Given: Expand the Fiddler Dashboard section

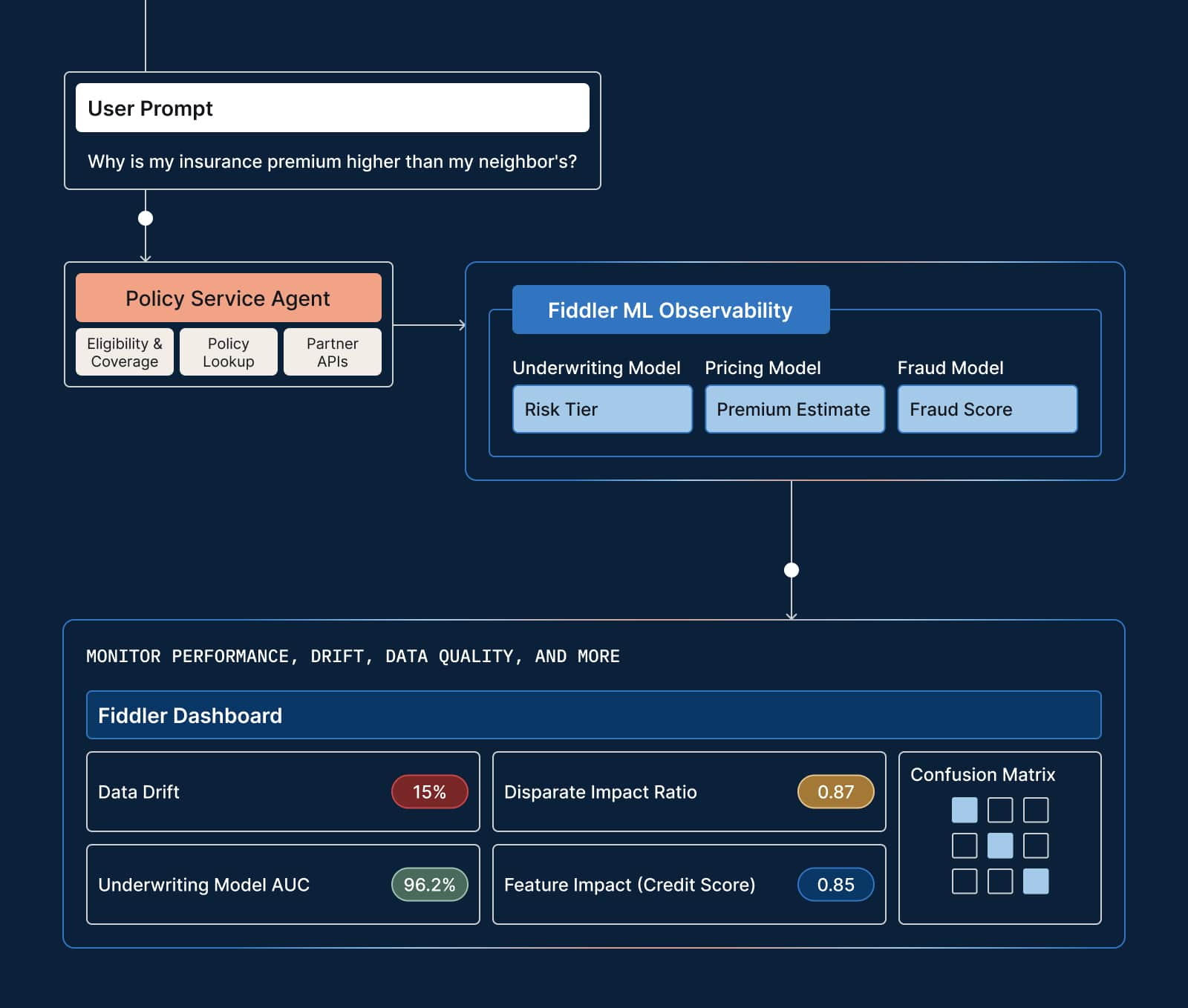Looking at the screenshot, I should tap(593, 715).
